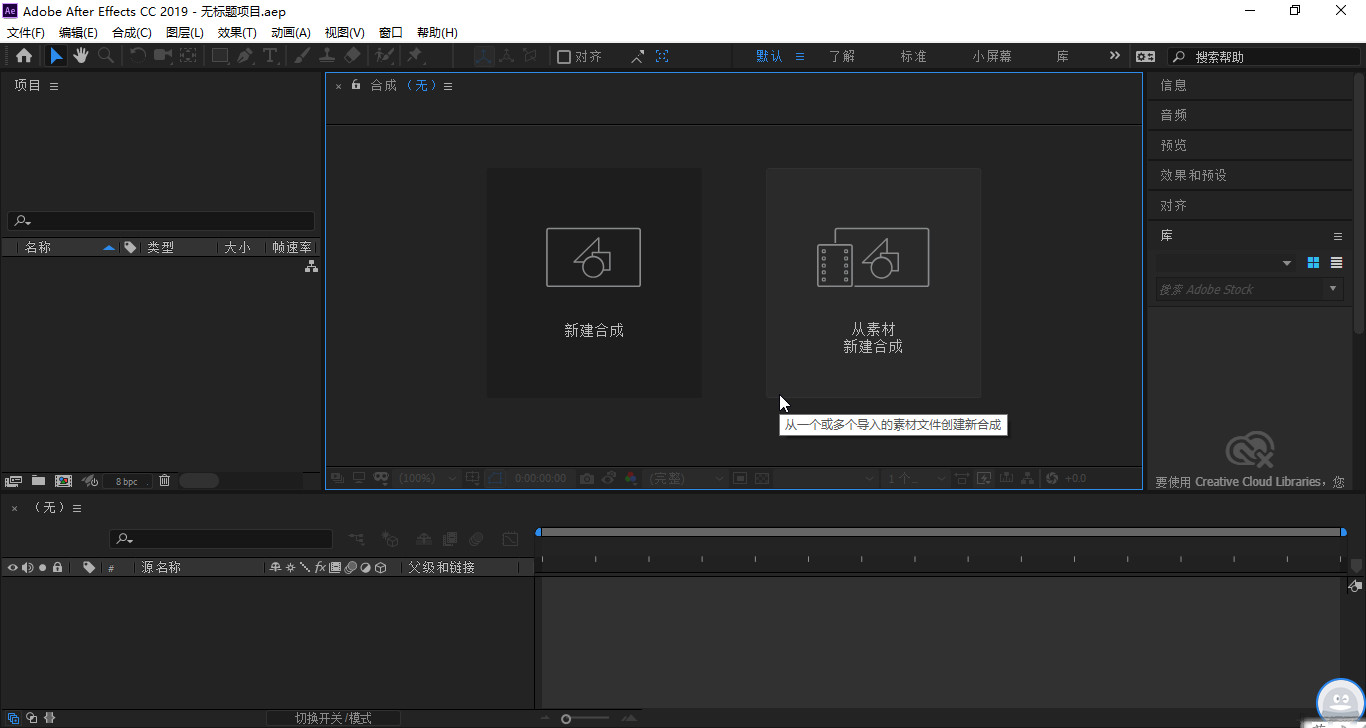Click the 搜索帮助 search field

(1262, 57)
